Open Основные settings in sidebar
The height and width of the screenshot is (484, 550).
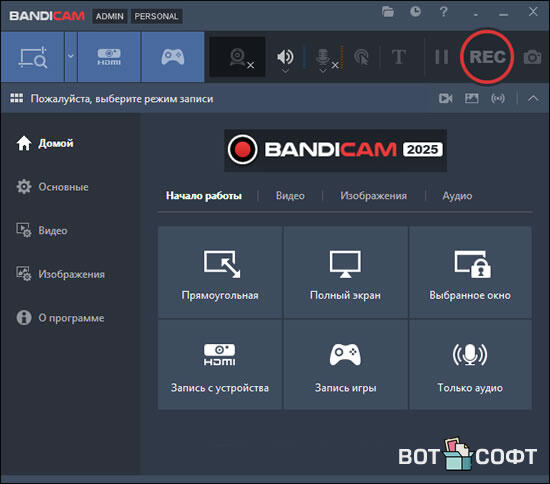[x=52, y=187]
